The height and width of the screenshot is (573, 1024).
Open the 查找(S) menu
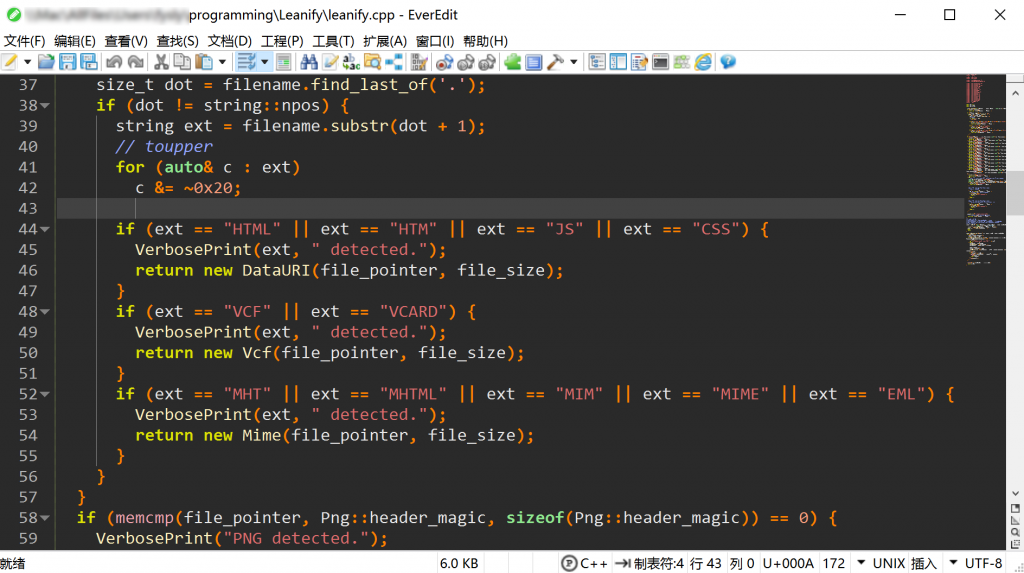click(178, 41)
